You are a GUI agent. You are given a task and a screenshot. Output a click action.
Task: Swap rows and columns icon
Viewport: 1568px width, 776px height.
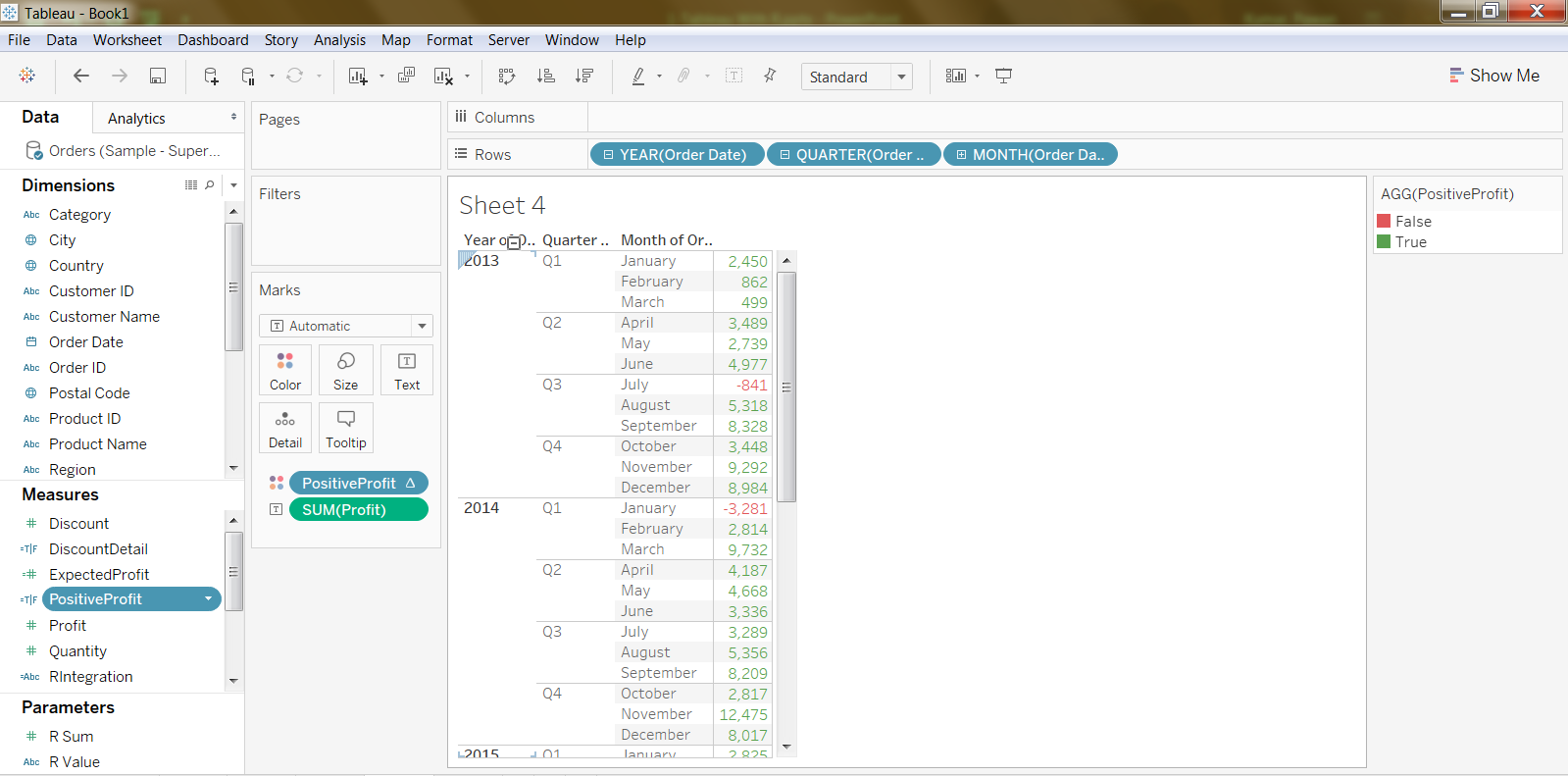point(507,76)
